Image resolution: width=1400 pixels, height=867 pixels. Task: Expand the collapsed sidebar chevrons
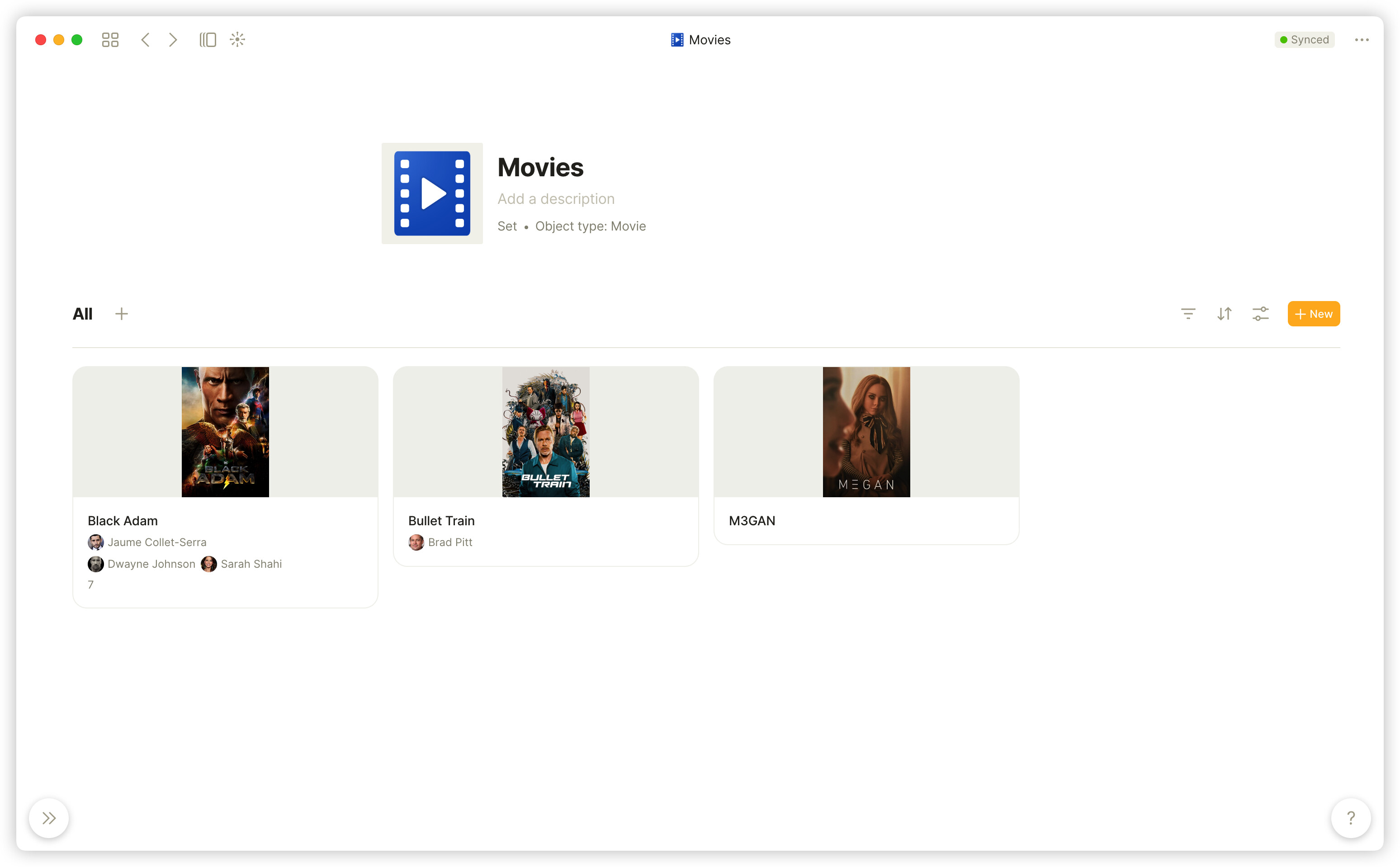tap(49, 818)
